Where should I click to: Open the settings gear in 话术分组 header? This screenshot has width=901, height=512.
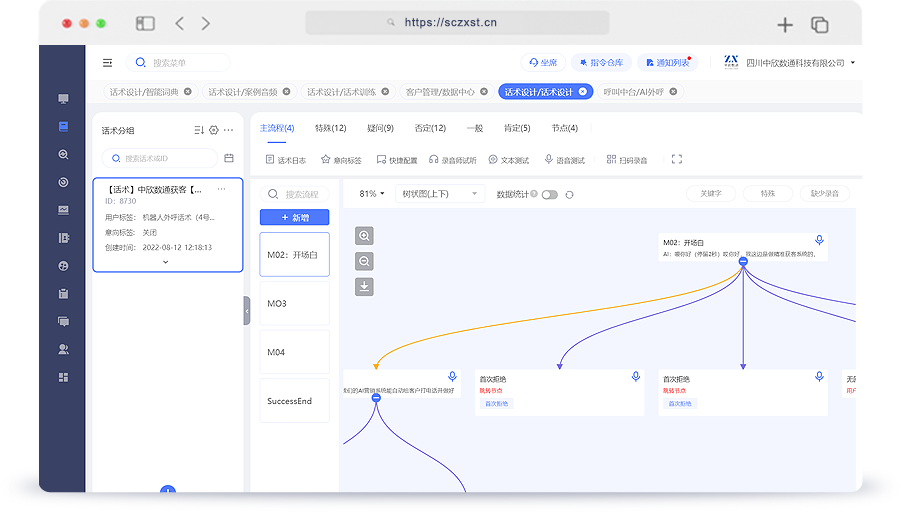pos(213,130)
